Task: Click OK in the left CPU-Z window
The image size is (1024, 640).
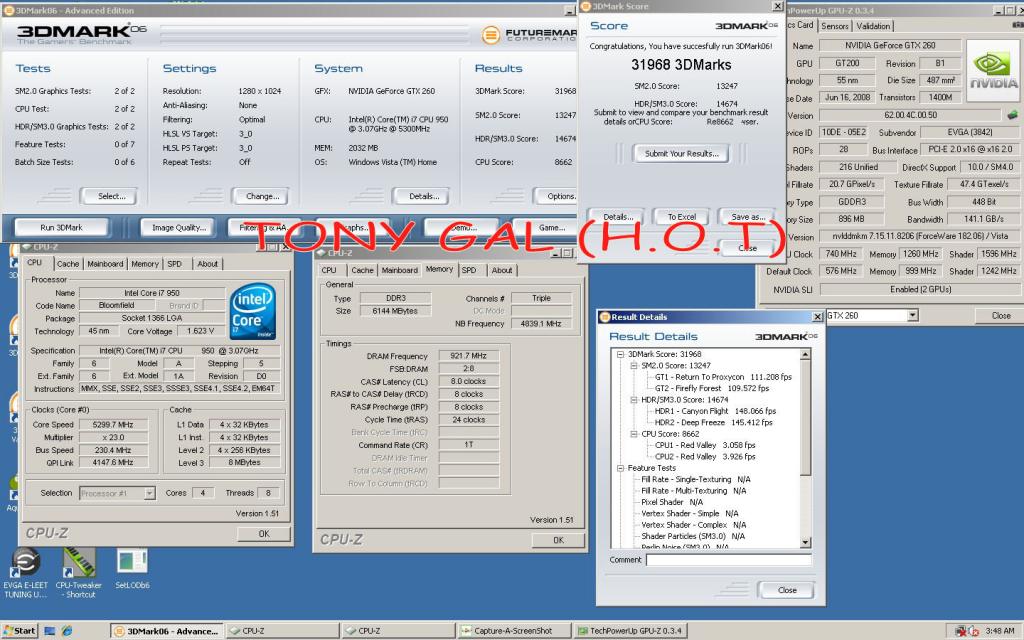Action: (x=264, y=534)
